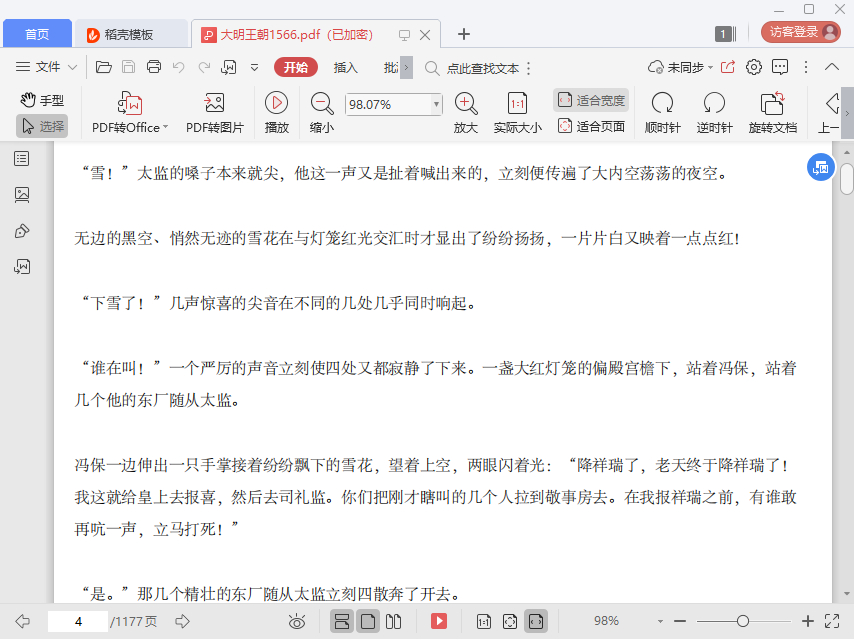Open the outline/bookmark sidebar panel
The width and height of the screenshot is (854, 639).
[x=22, y=159]
